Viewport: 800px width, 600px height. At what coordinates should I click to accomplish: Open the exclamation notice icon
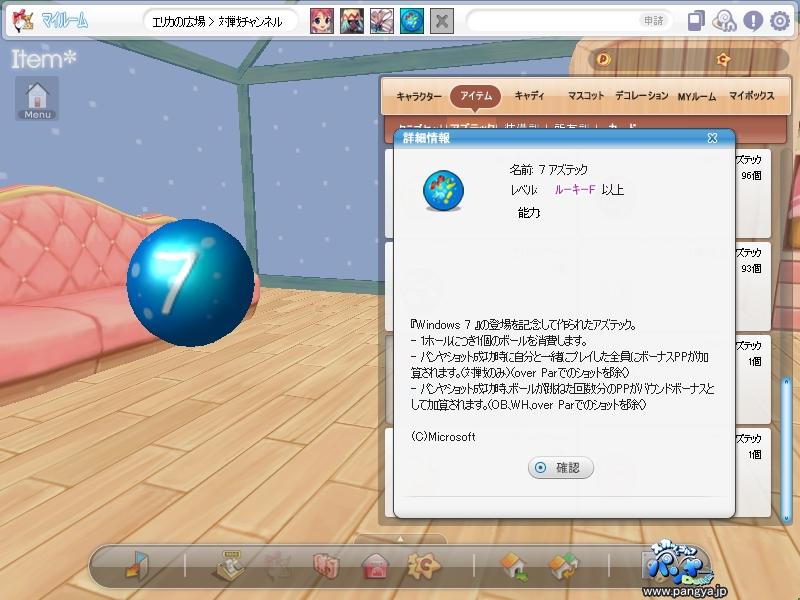tap(753, 21)
